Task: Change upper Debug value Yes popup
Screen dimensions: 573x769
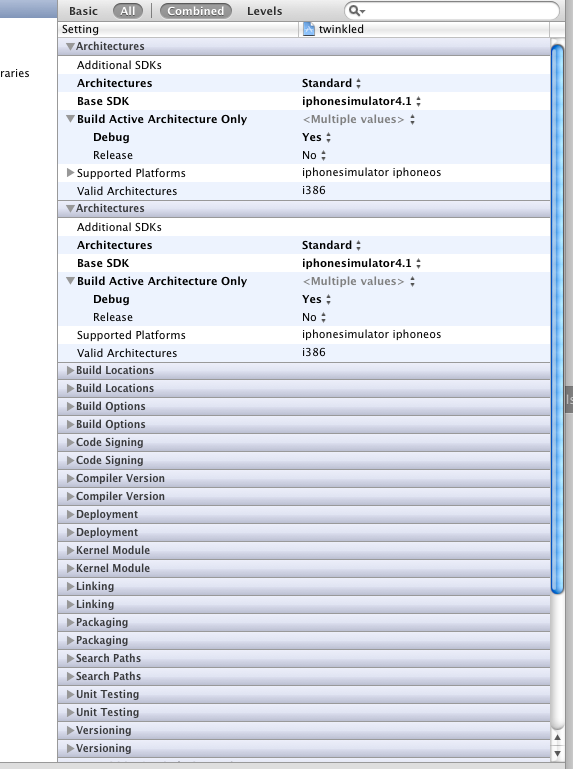Action: [x=316, y=137]
